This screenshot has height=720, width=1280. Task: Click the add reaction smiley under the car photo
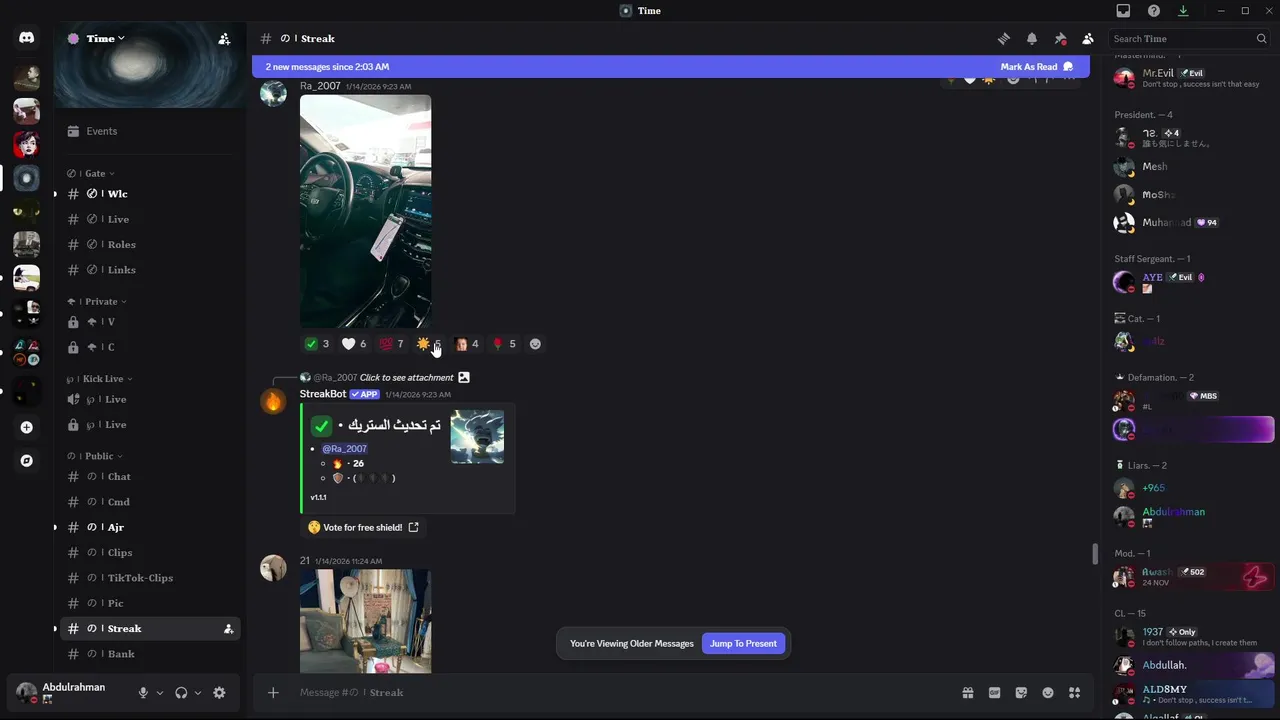pyautogui.click(x=535, y=344)
